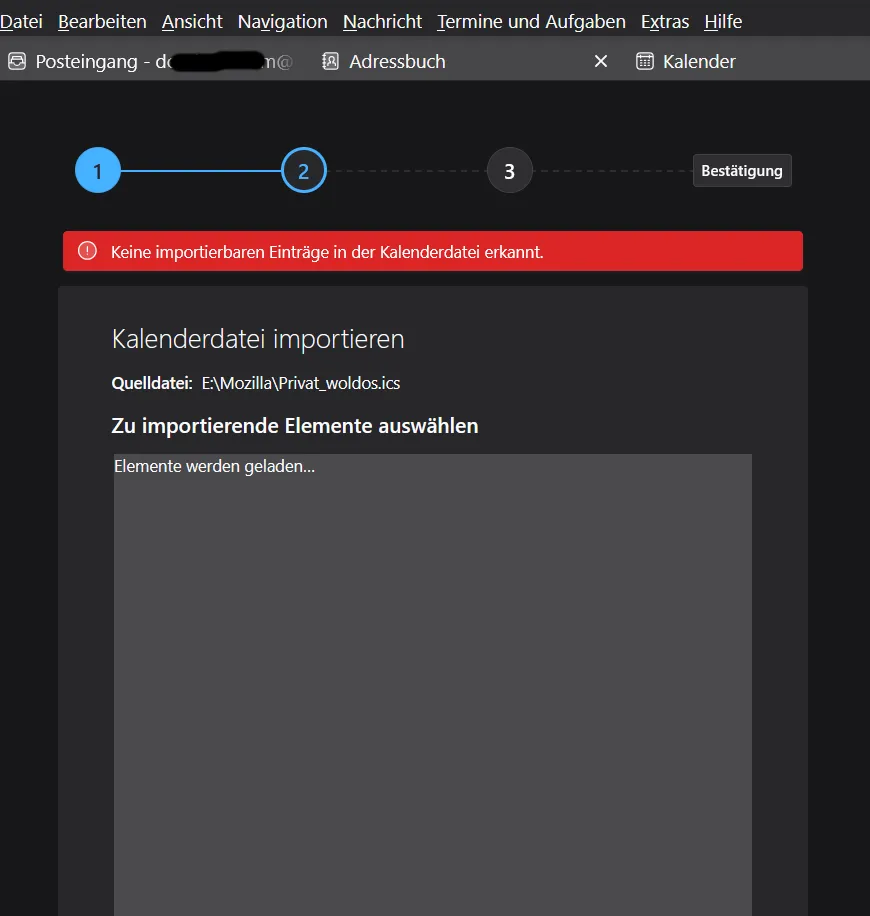Image resolution: width=870 pixels, height=916 pixels.
Task: Select import step 2 circle
Action: (x=304, y=171)
